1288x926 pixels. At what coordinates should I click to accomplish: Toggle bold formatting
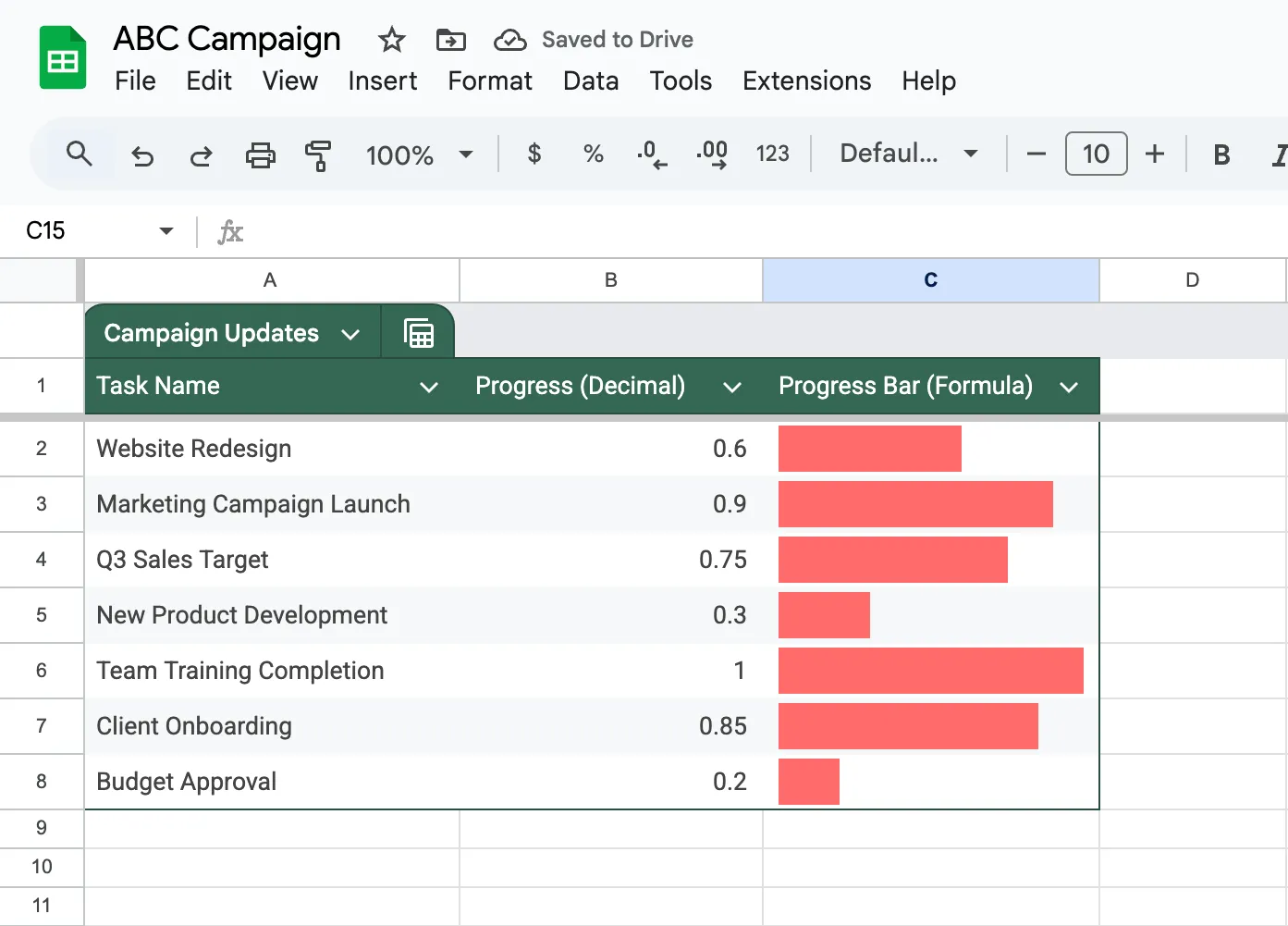(1221, 154)
